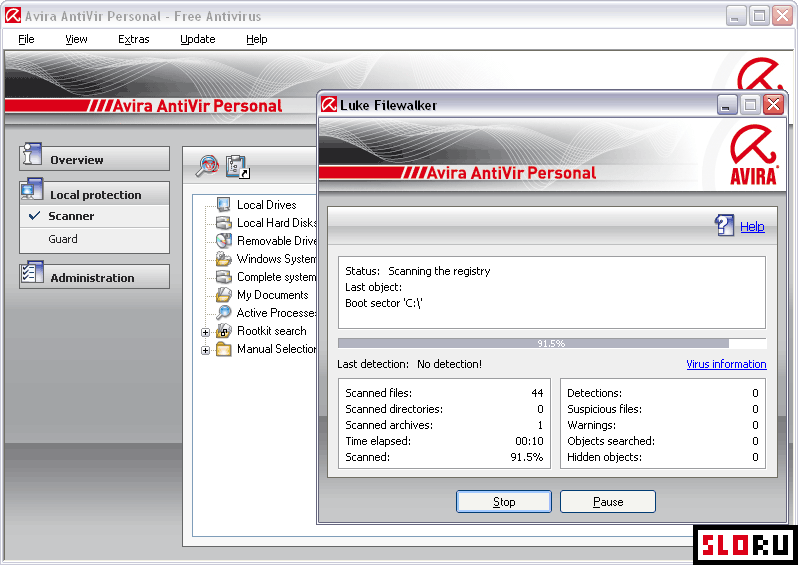Click the 91.5% scan progress bar
The width and height of the screenshot is (798, 565).
552,344
